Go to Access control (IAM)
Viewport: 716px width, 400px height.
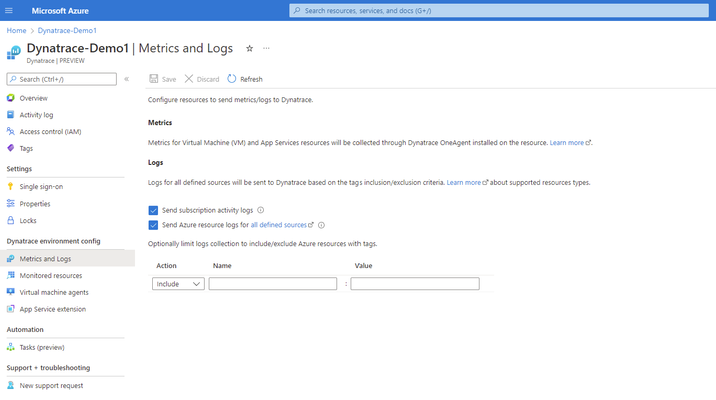point(50,132)
